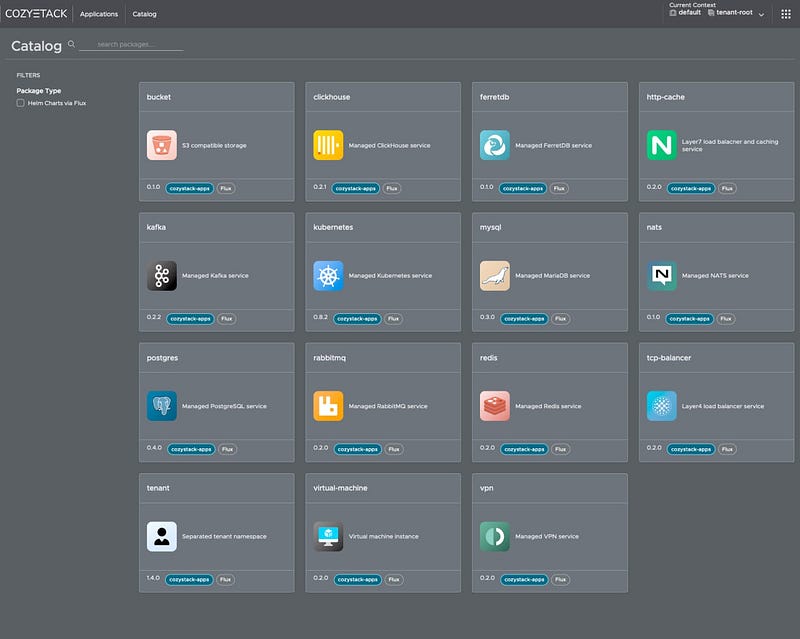Screen dimensions: 800x639
Task: Click the MariaDB seal icon
Action: point(494,276)
